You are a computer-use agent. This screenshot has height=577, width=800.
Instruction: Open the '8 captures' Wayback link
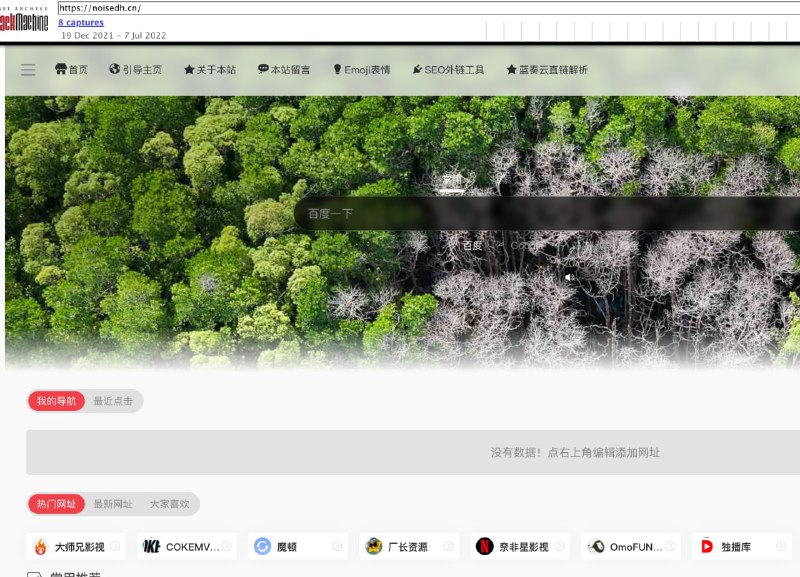point(81,22)
